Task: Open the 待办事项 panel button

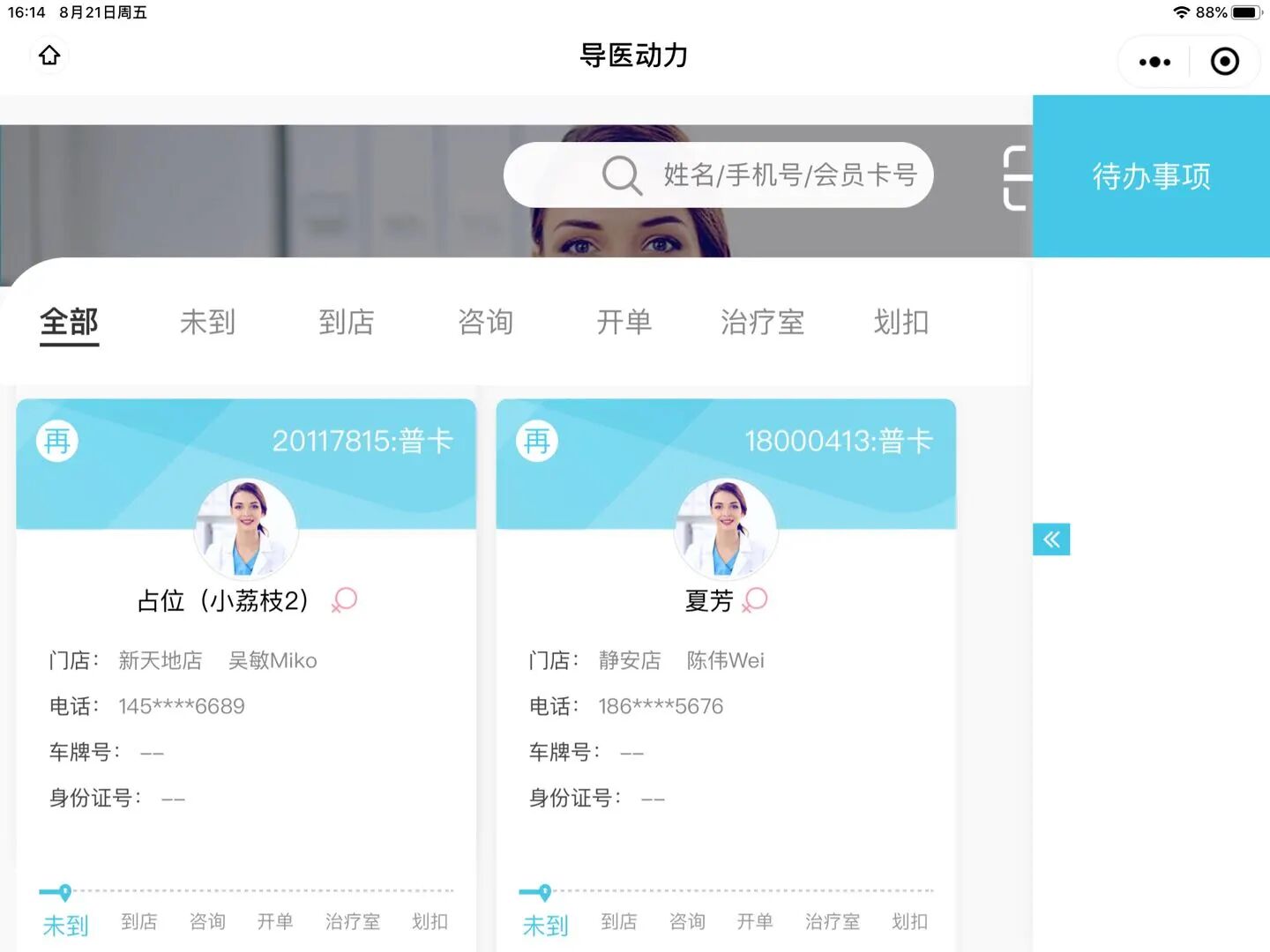Action: (1151, 176)
